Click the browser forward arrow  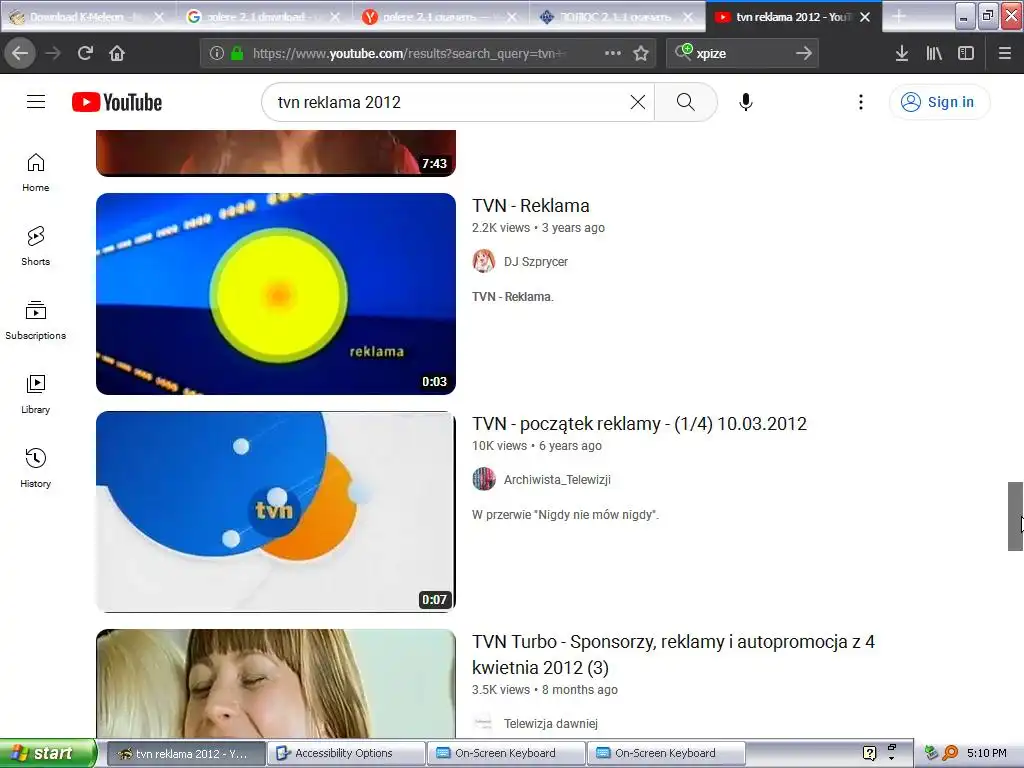[x=53, y=53]
